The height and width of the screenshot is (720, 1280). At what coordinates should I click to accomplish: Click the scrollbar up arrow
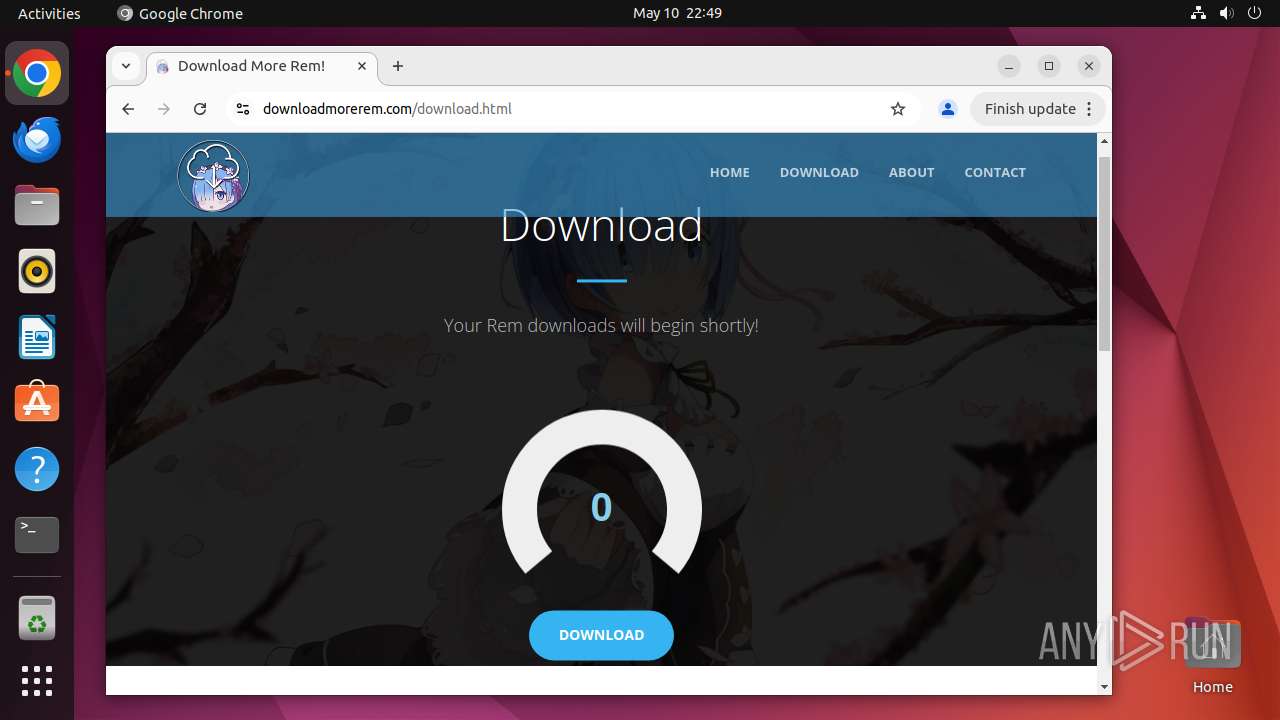pos(1104,141)
